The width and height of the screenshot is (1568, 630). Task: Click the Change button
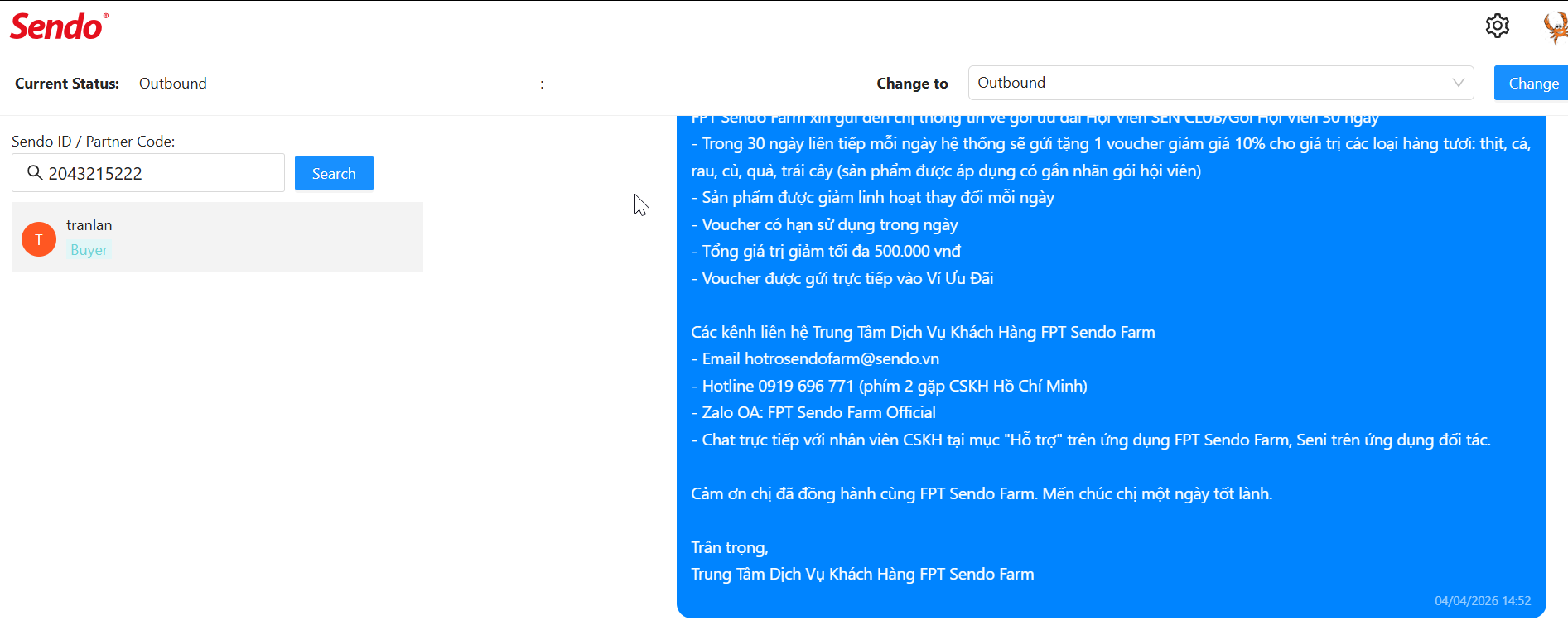1532,83
